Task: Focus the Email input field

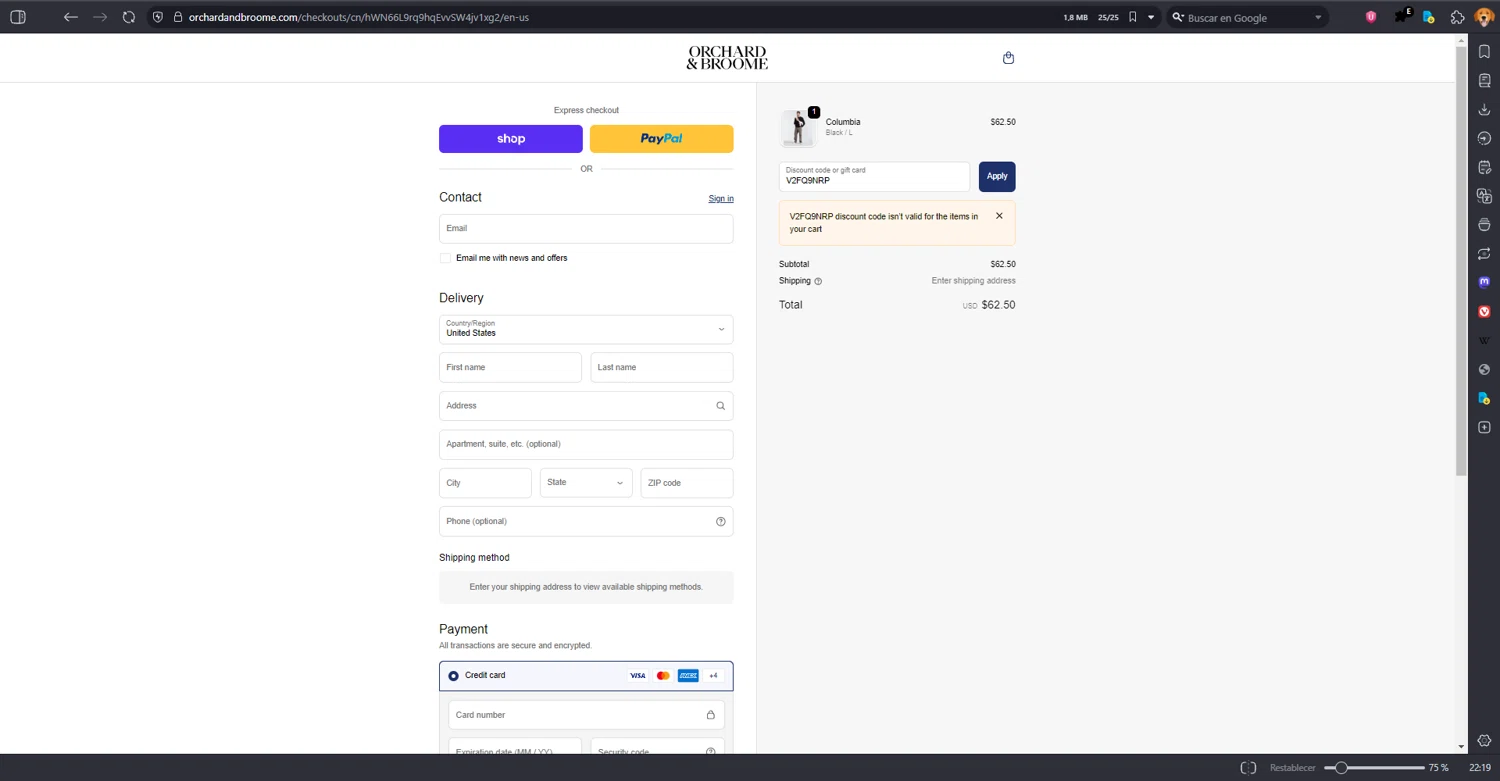Action: (586, 229)
